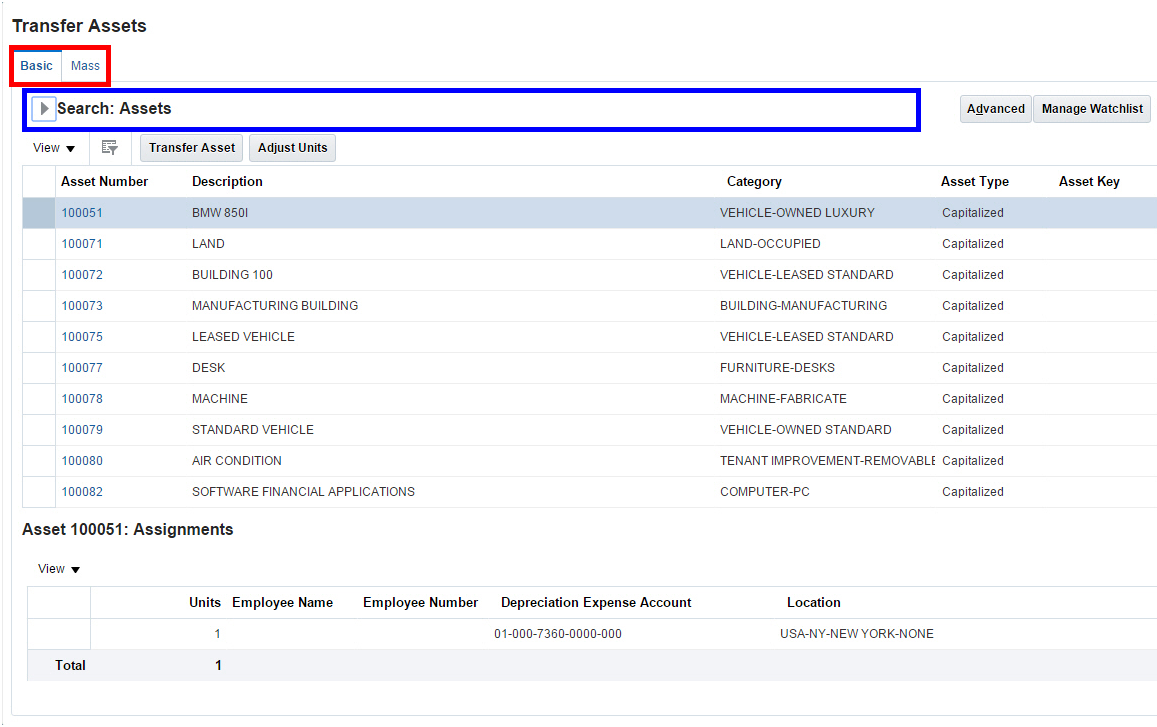Click the Advanced button
Screen dimensions: 1157x727
click(x=995, y=108)
